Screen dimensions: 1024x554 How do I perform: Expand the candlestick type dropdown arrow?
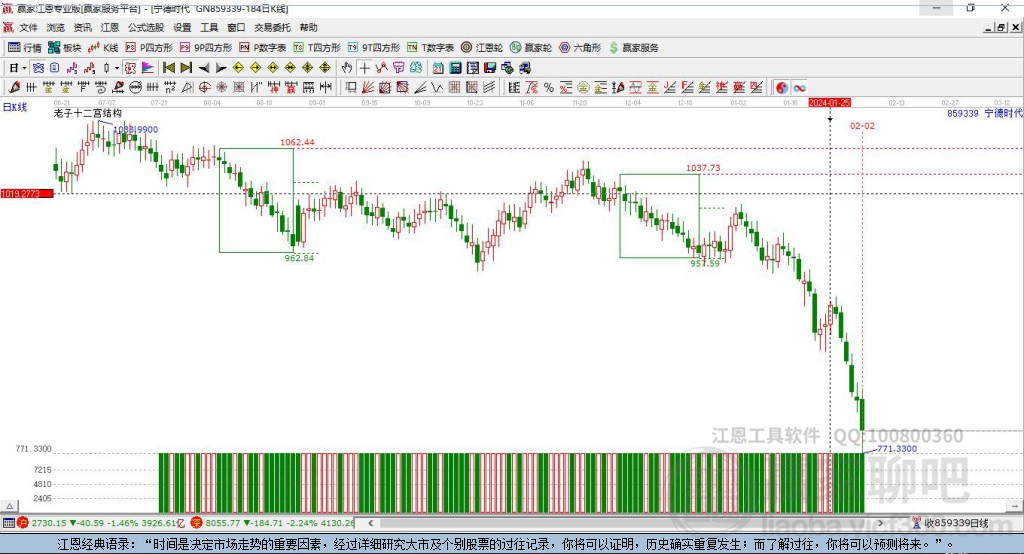tap(117, 67)
